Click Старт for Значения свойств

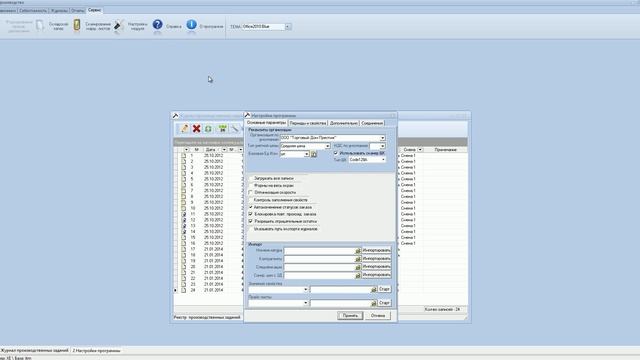click(x=384, y=289)
